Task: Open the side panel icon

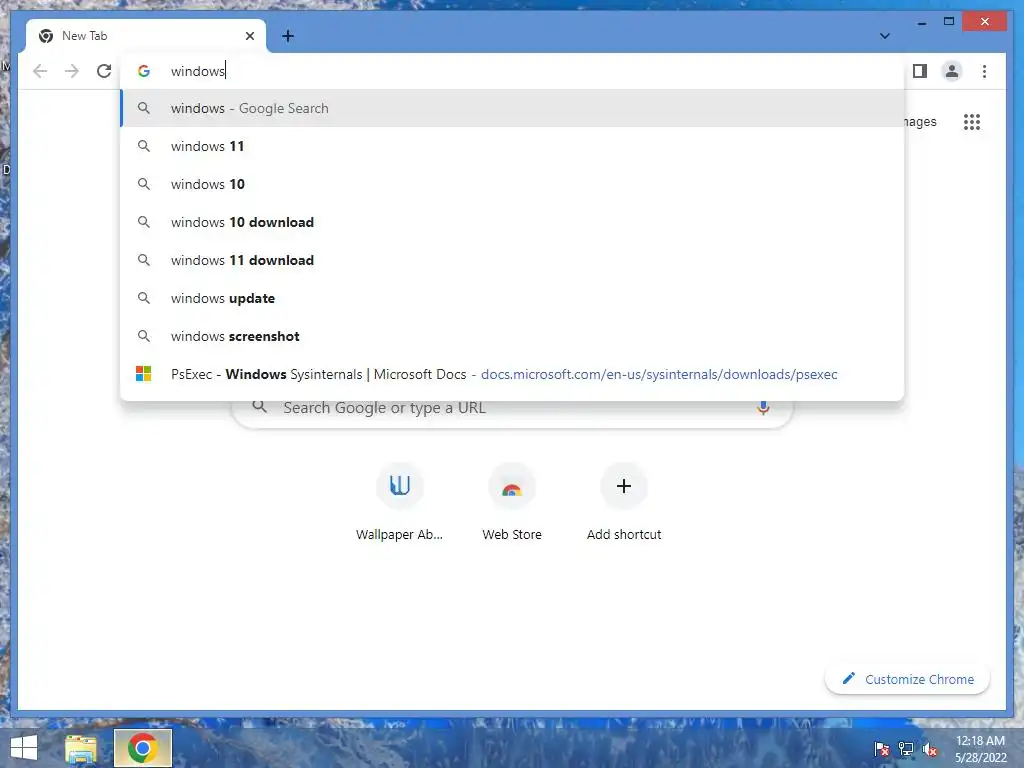Action: [920, 71]
